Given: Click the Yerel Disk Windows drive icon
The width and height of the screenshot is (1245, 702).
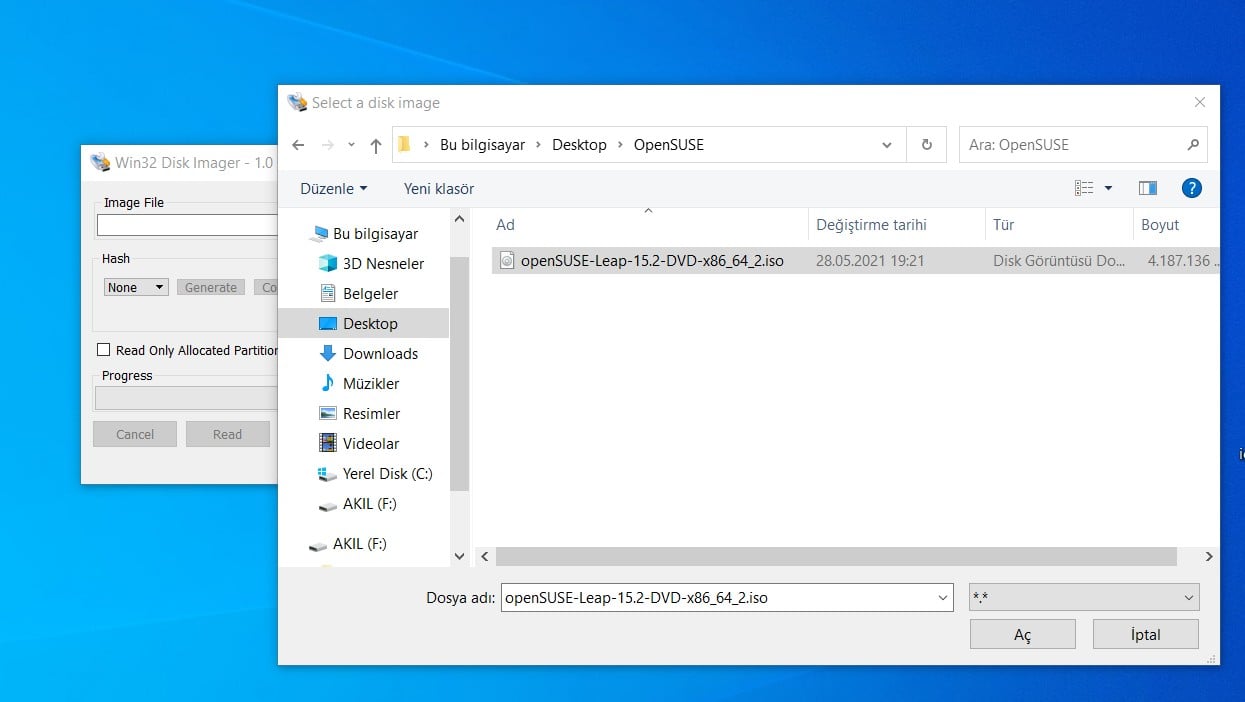Looking at the screenshot, I should coord(327,474).
